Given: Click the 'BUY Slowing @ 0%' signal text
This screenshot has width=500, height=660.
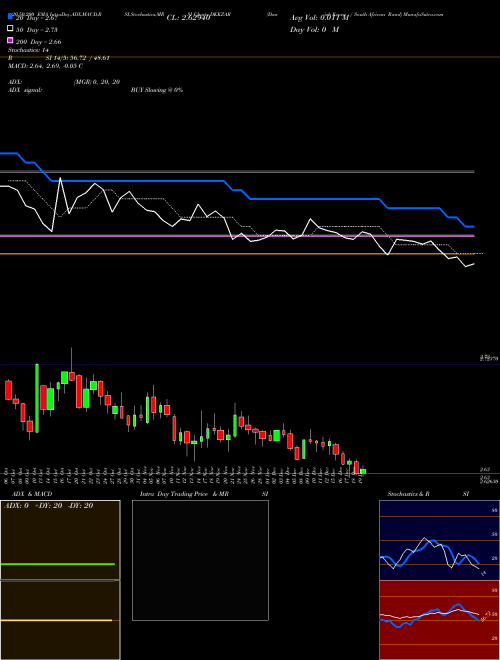Looking at the screenshot, I should 157,90.
